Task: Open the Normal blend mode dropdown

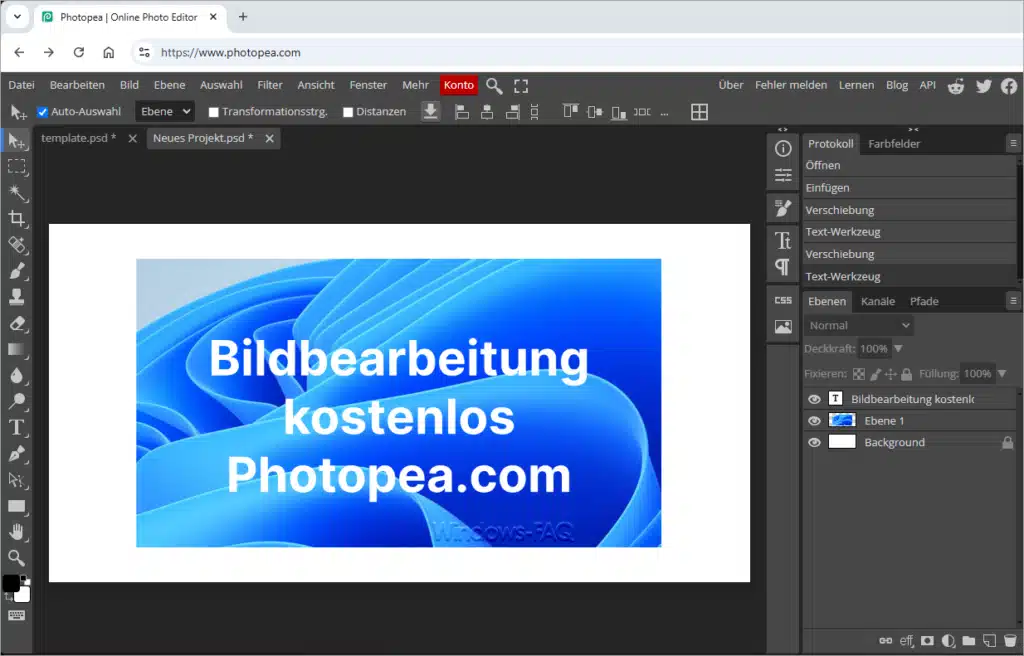Action: [x=857, y=324]
